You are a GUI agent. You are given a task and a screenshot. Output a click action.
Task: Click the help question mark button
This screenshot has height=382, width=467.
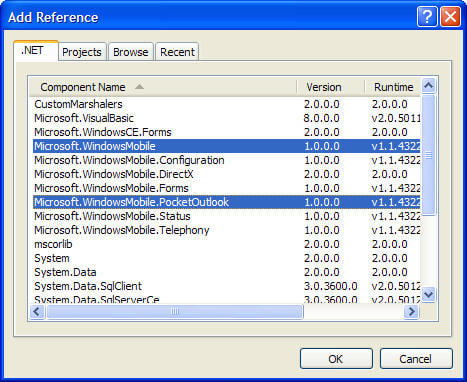427,17
